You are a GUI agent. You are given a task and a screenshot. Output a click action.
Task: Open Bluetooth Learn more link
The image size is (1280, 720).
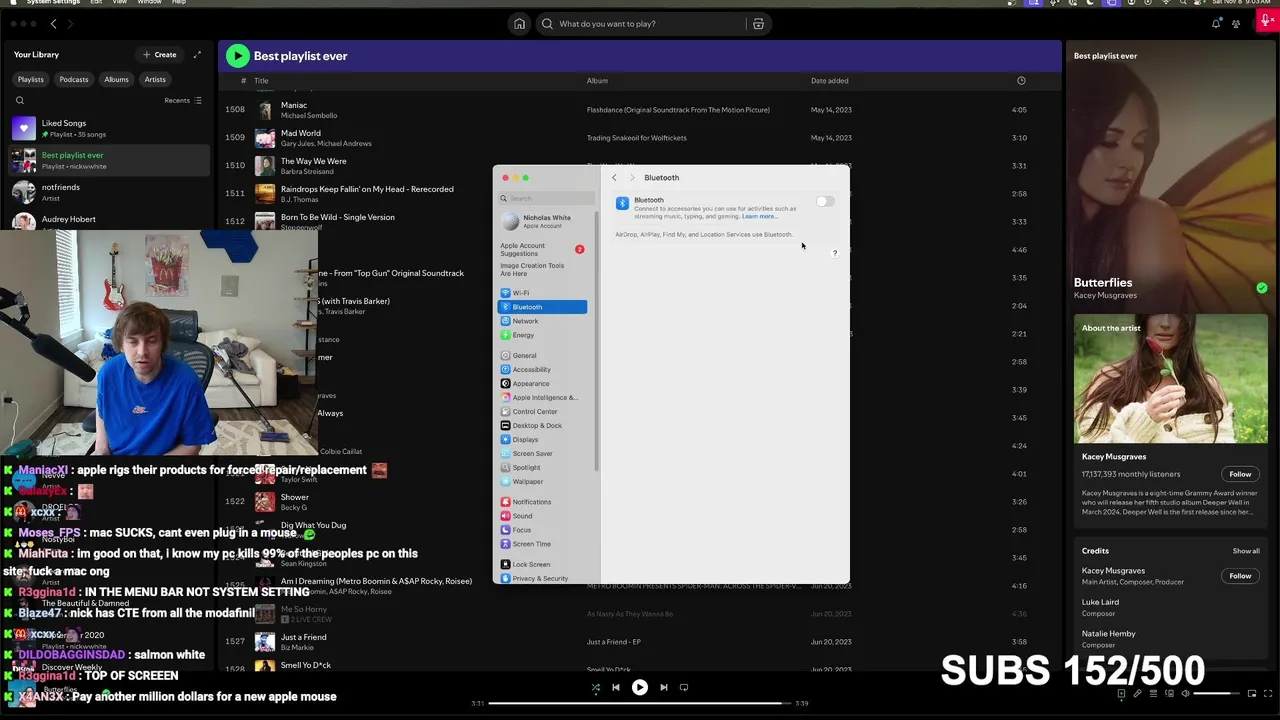tap(758, 216)
